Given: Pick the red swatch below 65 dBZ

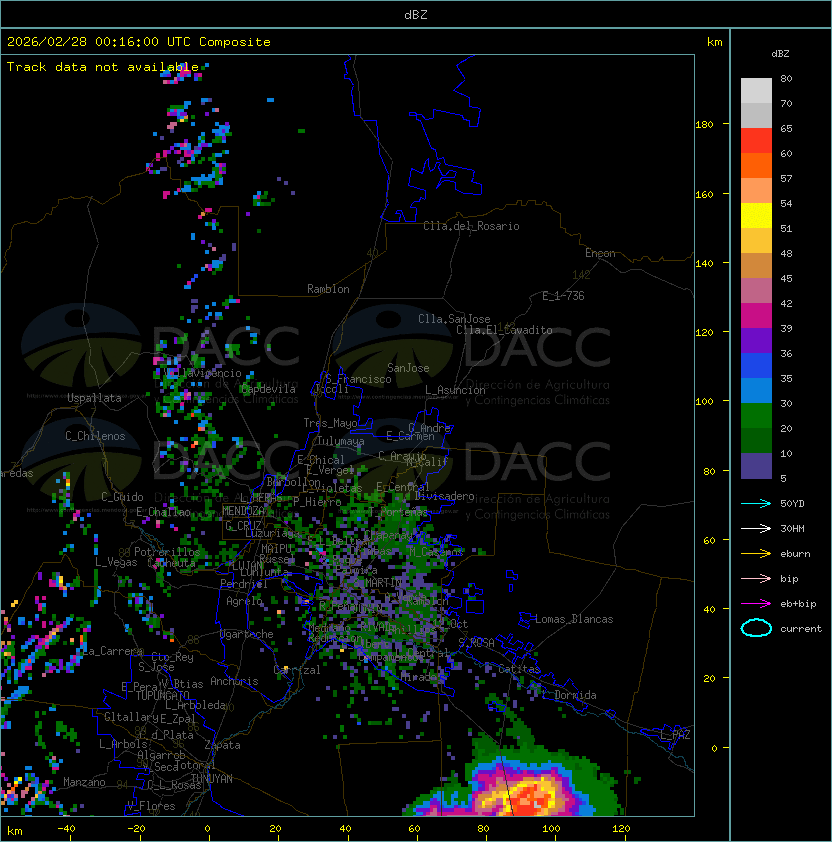Looking at the screenshot, I should [756, 141].
